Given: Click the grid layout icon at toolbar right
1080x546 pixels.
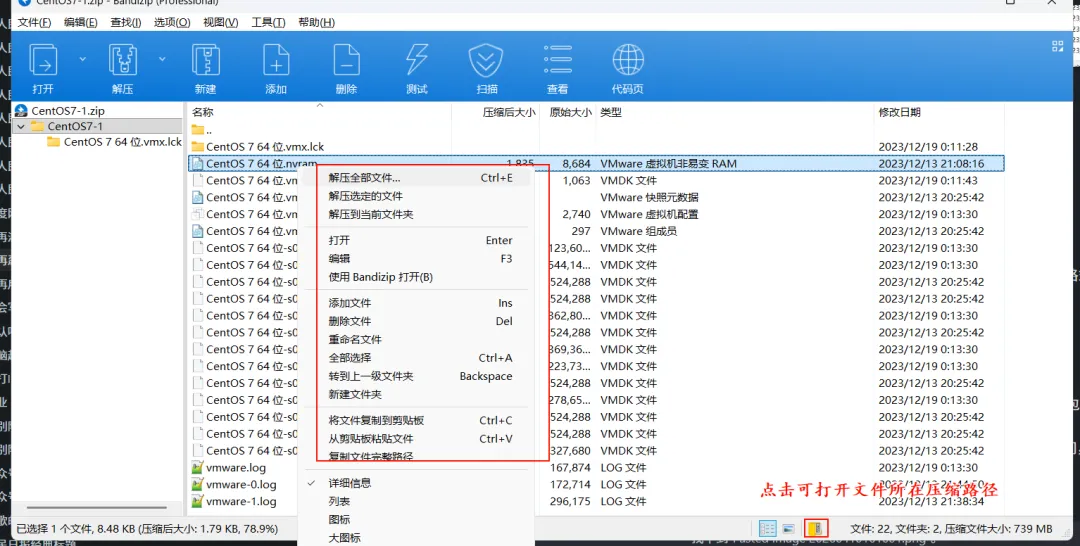Looking at the screenshot, I should point(1058,46).
